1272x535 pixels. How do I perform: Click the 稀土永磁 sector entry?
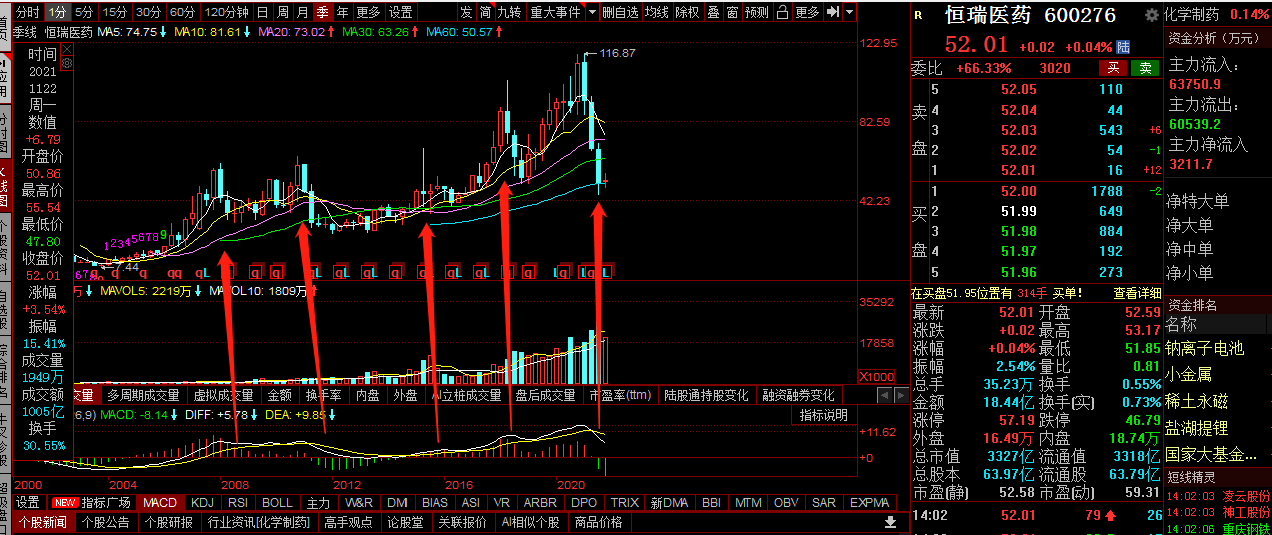(x=1196, y=401)
